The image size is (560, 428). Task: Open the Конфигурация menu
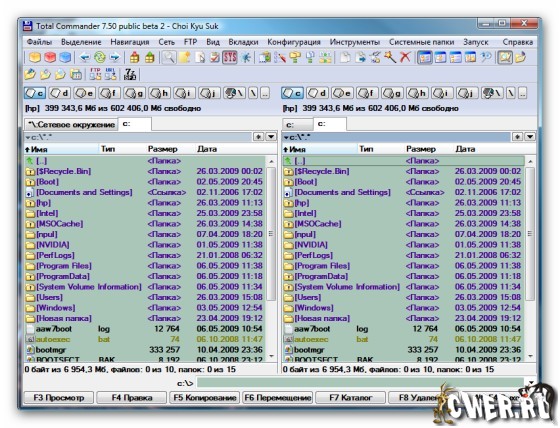[294, 42]
